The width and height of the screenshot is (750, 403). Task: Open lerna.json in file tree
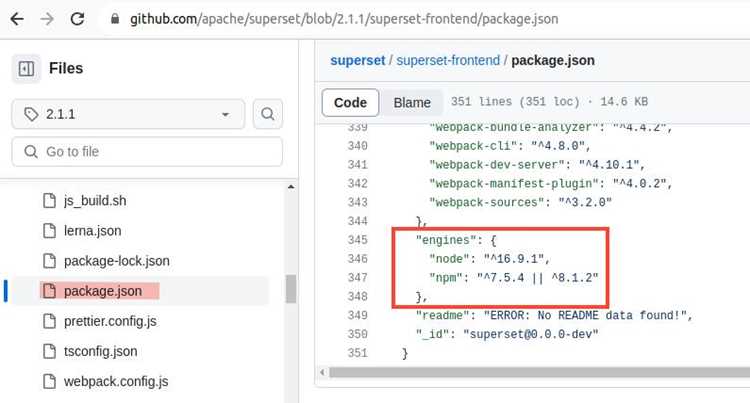92,231
